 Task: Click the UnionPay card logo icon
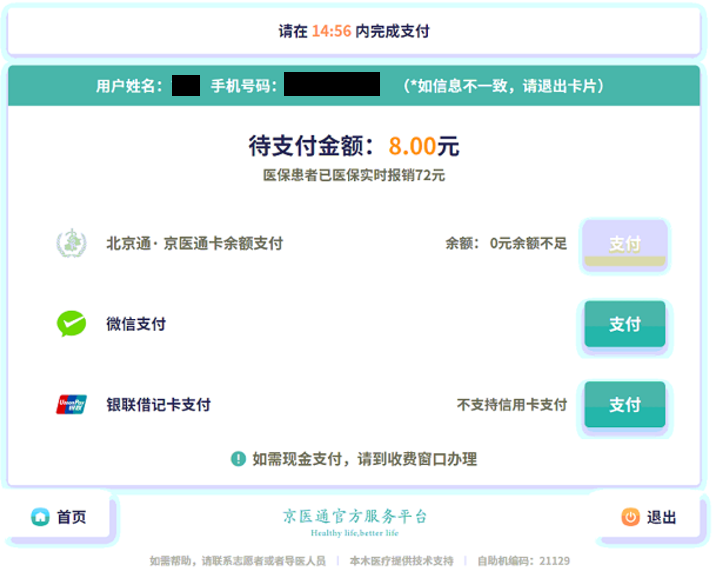coord(71,405)
